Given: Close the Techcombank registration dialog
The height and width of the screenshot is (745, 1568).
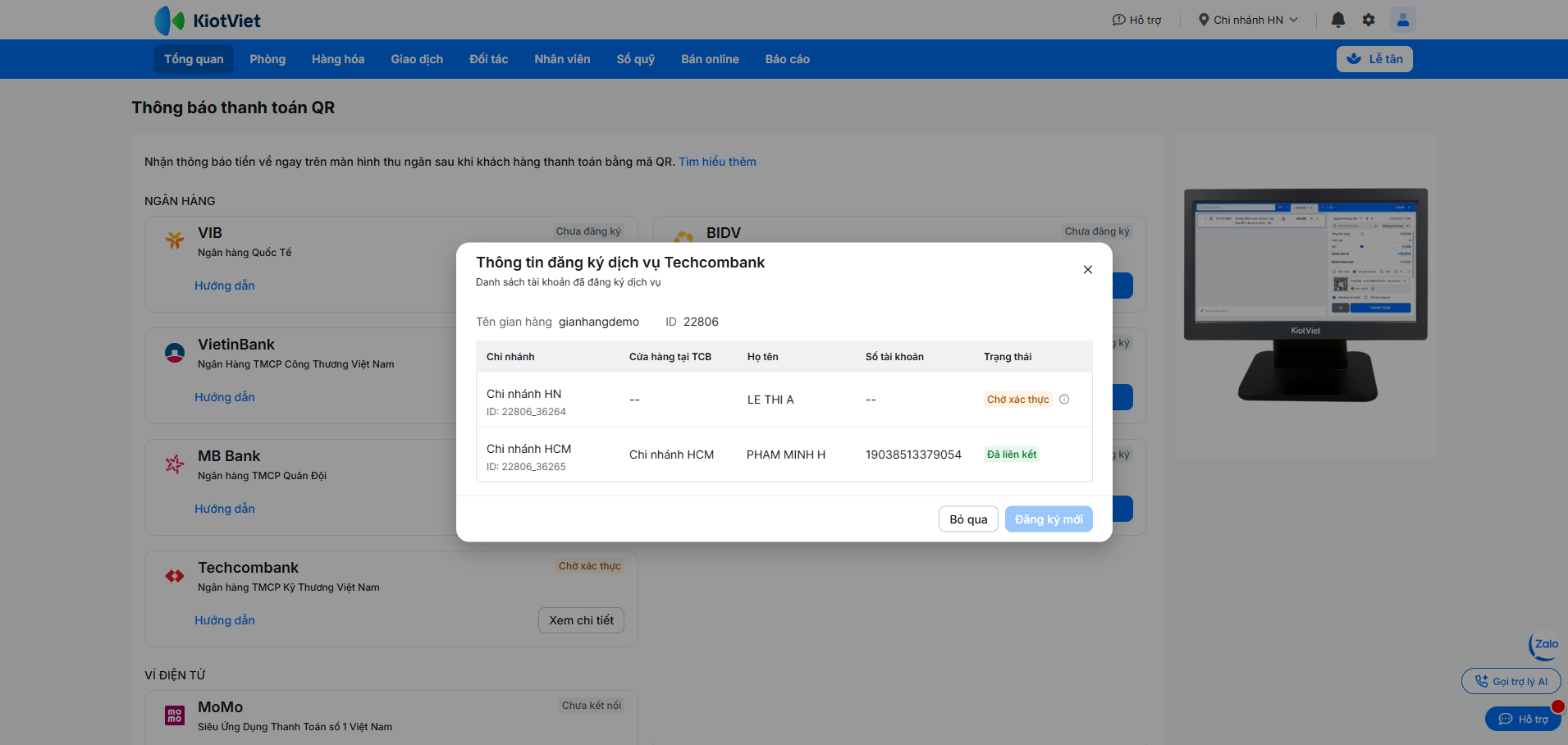Looking at the screenshot, I should pyautogui.click(x=1087, y=270).
